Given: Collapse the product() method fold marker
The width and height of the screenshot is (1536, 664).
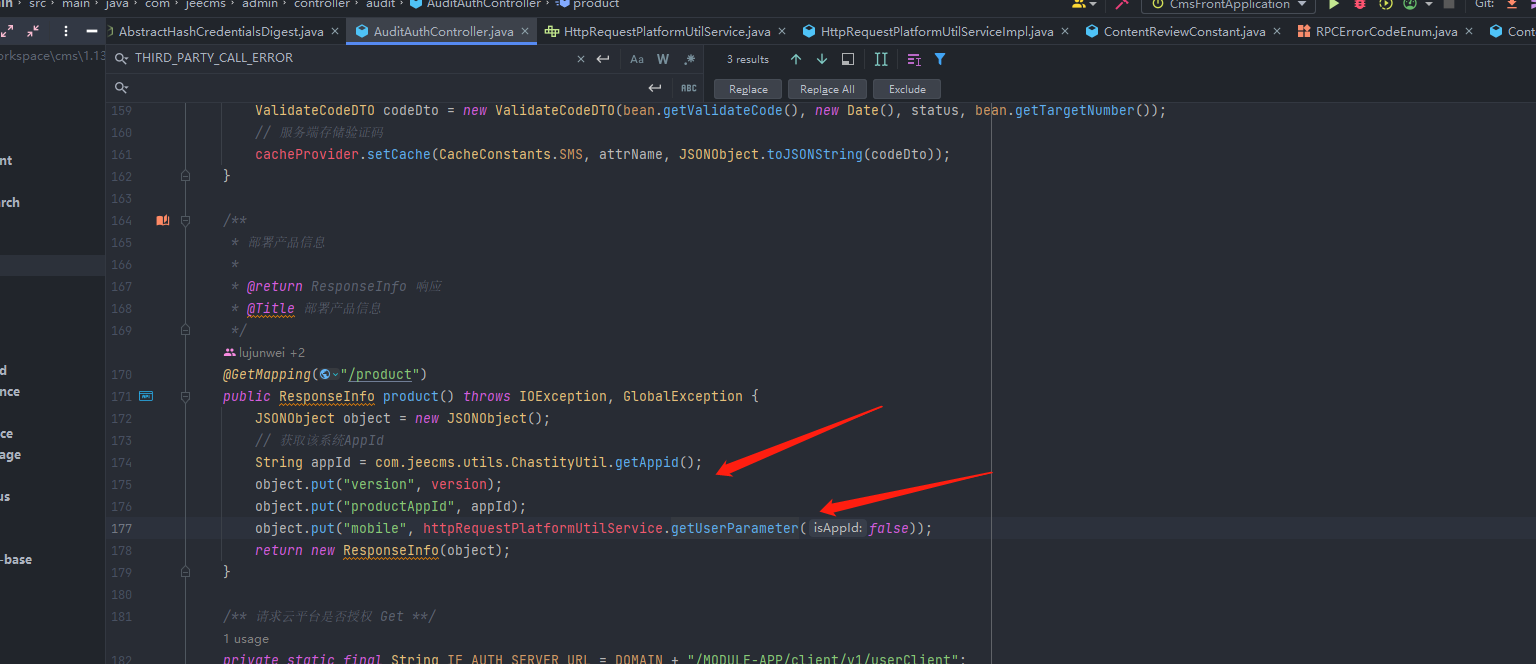Looking at the screenshot, I should (x=185, y=396).
